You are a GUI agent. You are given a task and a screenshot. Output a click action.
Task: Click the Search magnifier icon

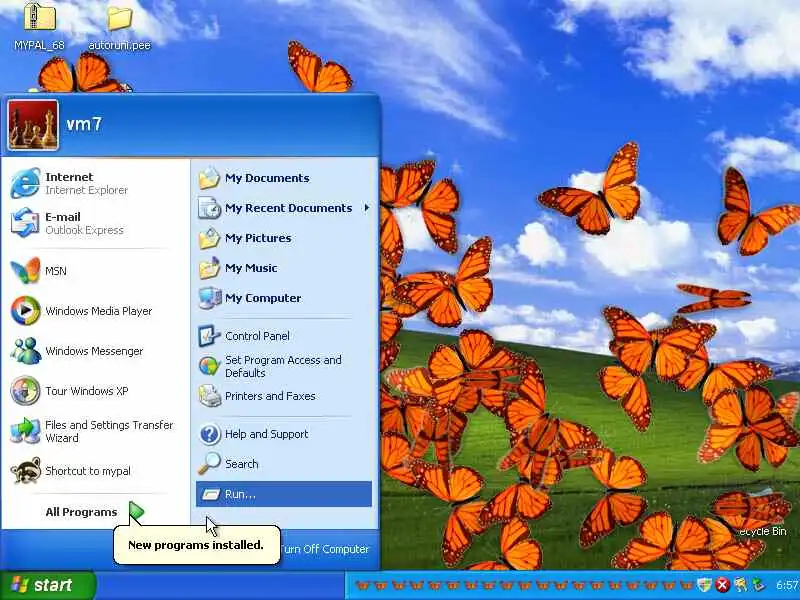(x=209, y=464)
